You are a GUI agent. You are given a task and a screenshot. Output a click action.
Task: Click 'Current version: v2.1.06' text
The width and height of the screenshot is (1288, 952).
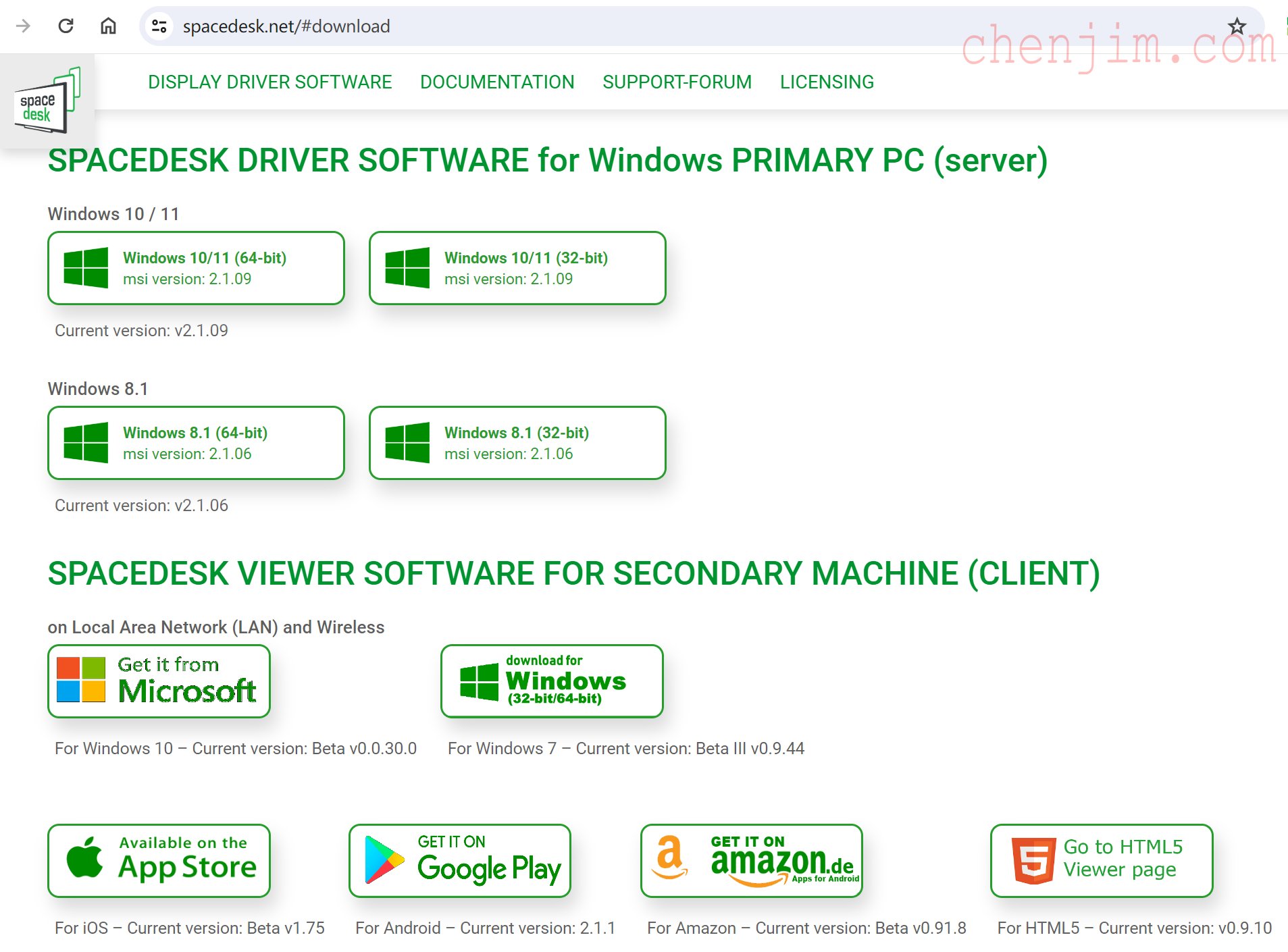(141, 506)
